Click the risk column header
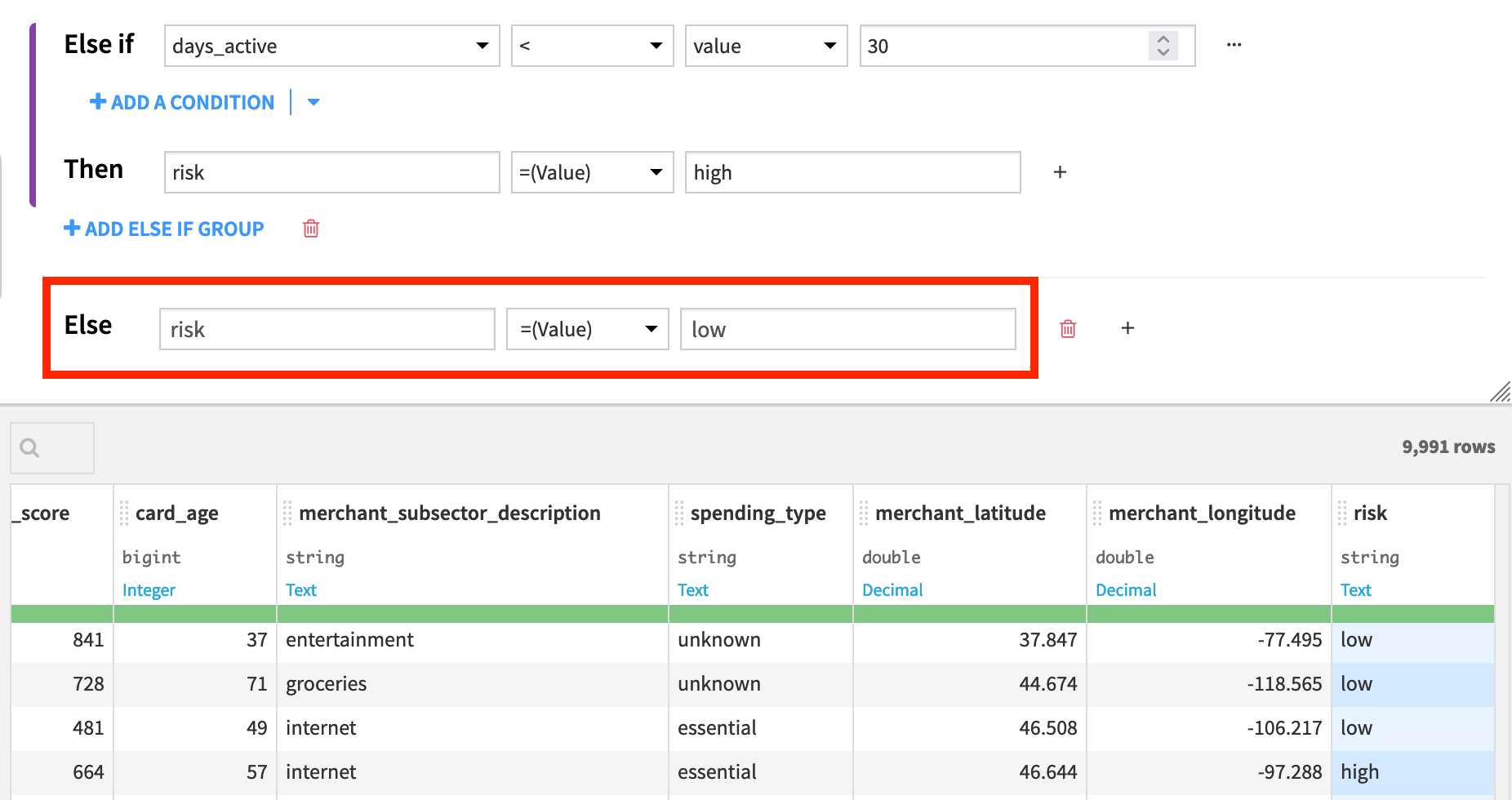The image size is (1512, 800). click(1370, 513)
